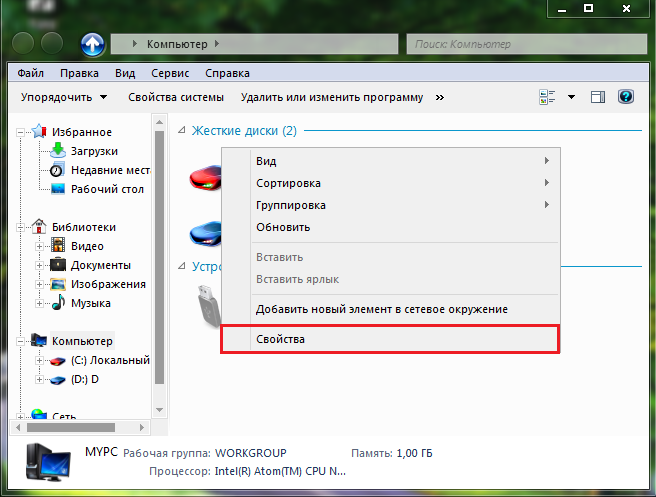Expand the Музыка library node
This screenshot has height=497, width=656.
[x=39, y=303]
